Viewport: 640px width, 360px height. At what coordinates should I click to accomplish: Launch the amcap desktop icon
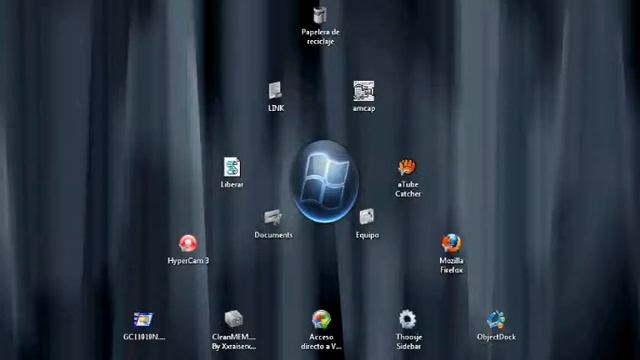[x=363, y=91]
